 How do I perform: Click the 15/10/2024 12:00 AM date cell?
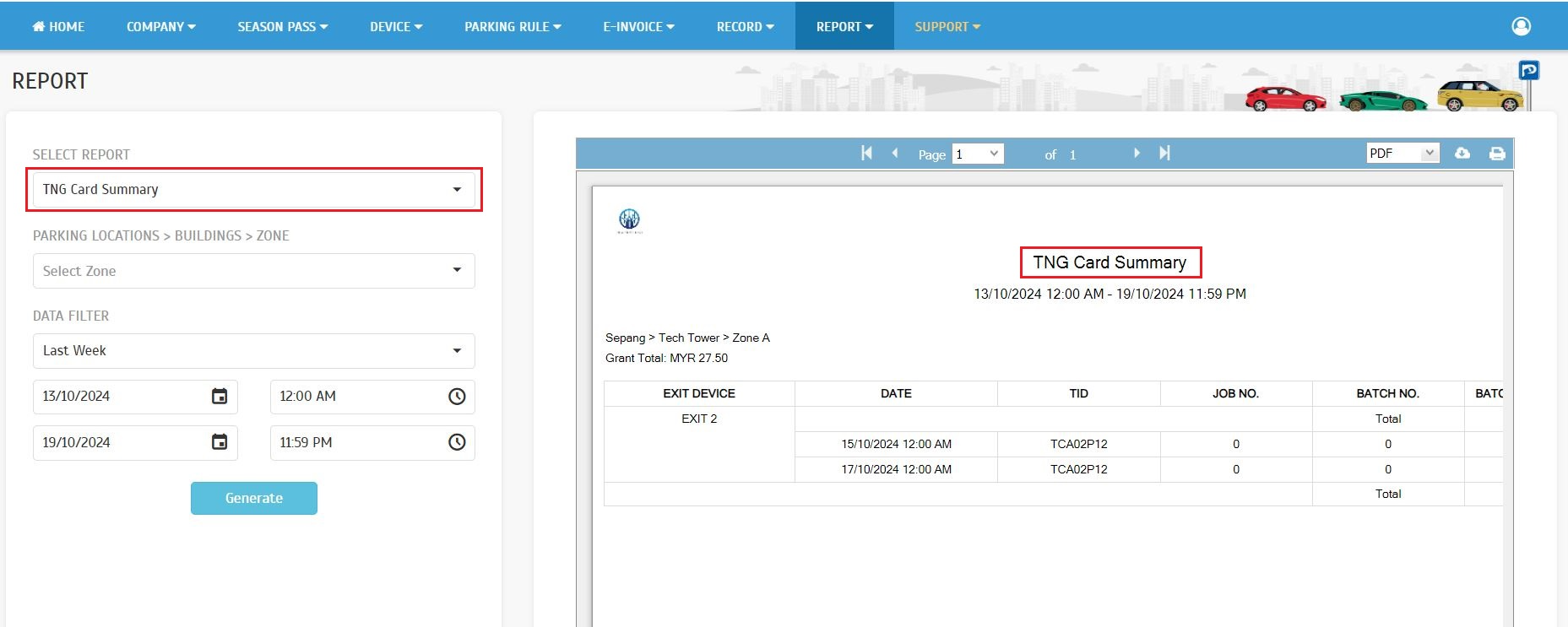coord(896,444)
